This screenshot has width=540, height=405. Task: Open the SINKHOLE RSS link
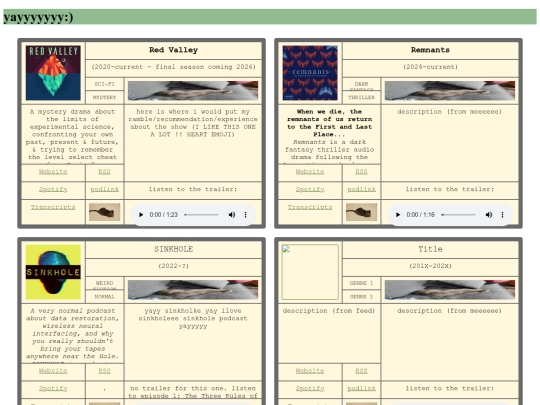click(104, 371)
